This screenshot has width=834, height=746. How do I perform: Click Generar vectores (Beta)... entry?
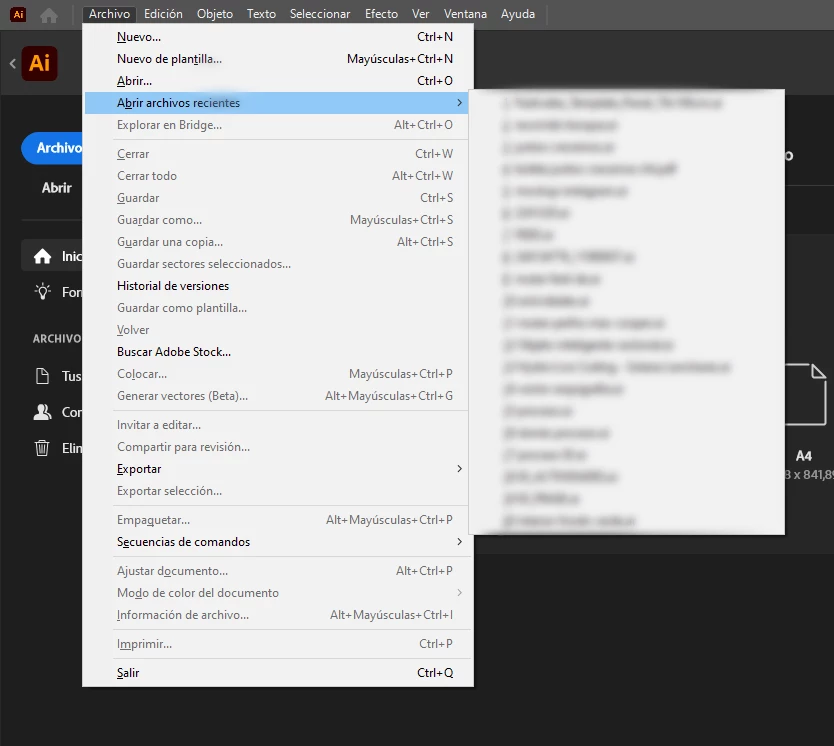(277, 396)
